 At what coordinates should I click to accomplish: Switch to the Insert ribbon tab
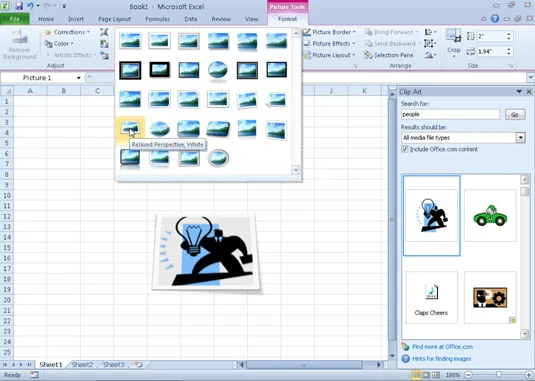[76, 19]
